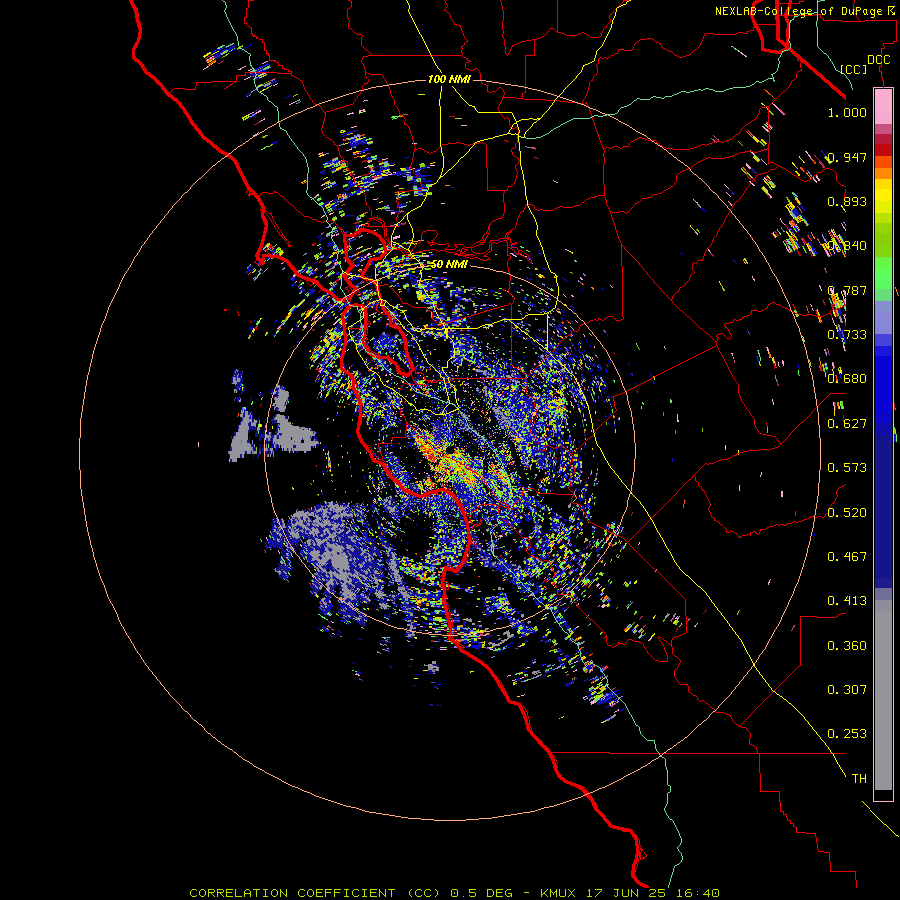The image size is (900, 900).
Task: Select the pink segment of the color bar
Action: (x=883, y=107)
